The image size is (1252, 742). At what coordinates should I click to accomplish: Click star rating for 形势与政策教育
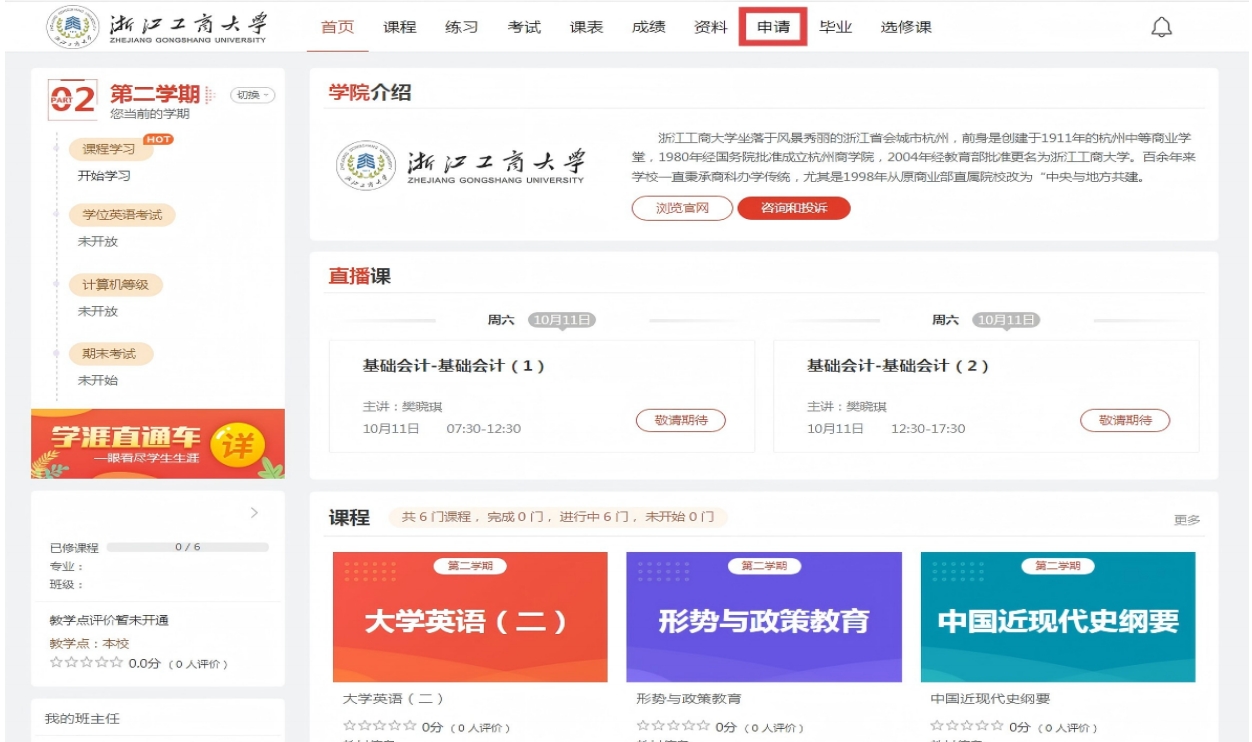(x=674, y=726)
